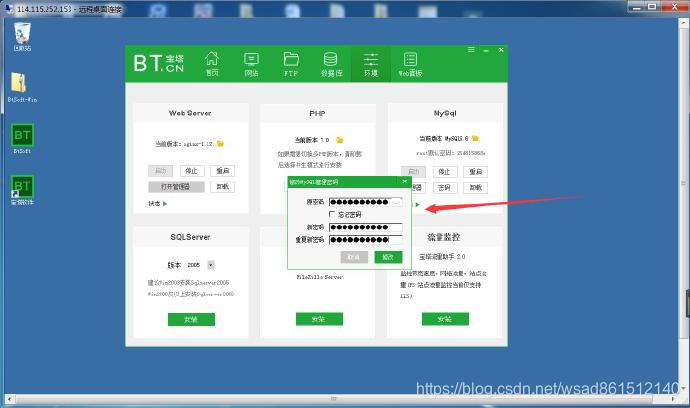
Task: Click the greyed MySql start button
Action: click(x=414, y=172)
